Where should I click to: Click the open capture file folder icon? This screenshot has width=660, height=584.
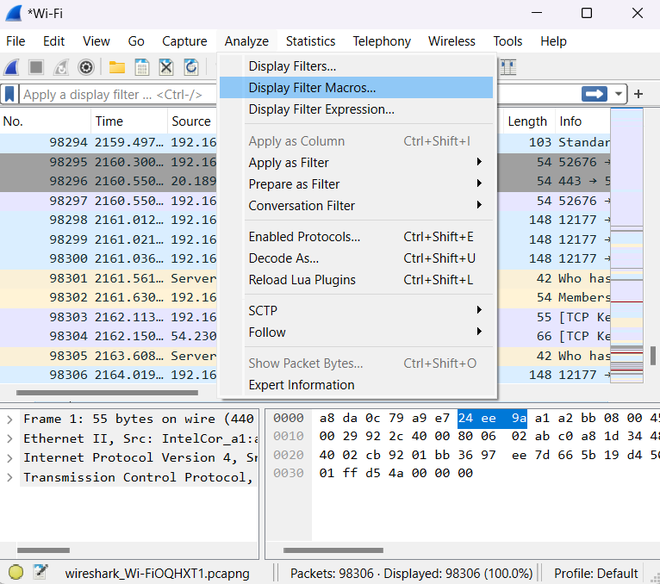click(x=117, y=67)
